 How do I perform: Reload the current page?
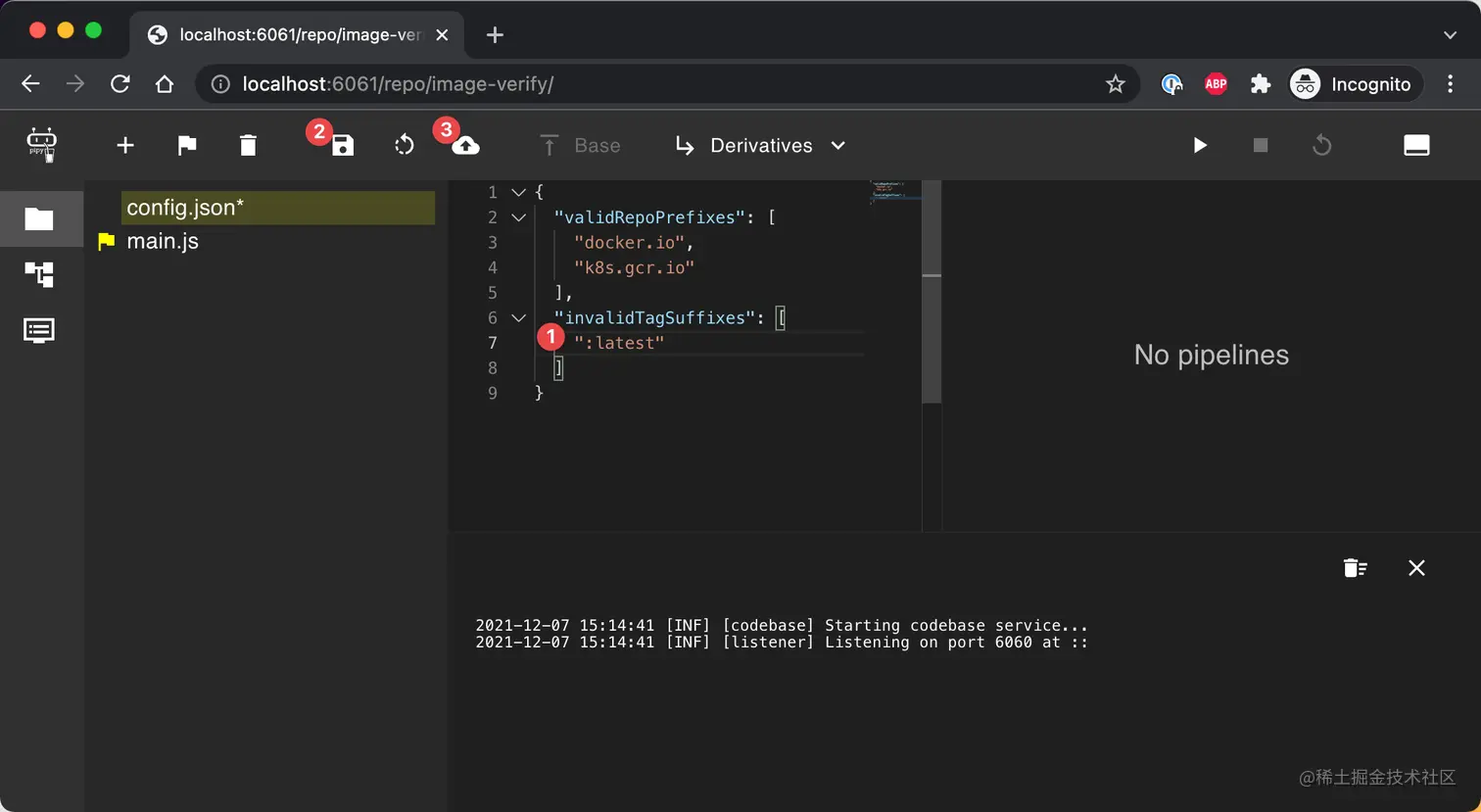[x=119, y=84]
